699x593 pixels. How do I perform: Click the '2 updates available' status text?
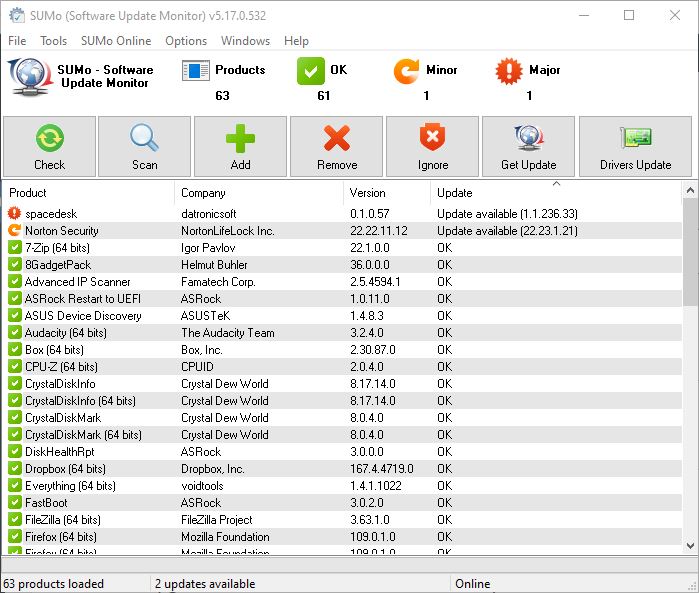coord(205,584)
